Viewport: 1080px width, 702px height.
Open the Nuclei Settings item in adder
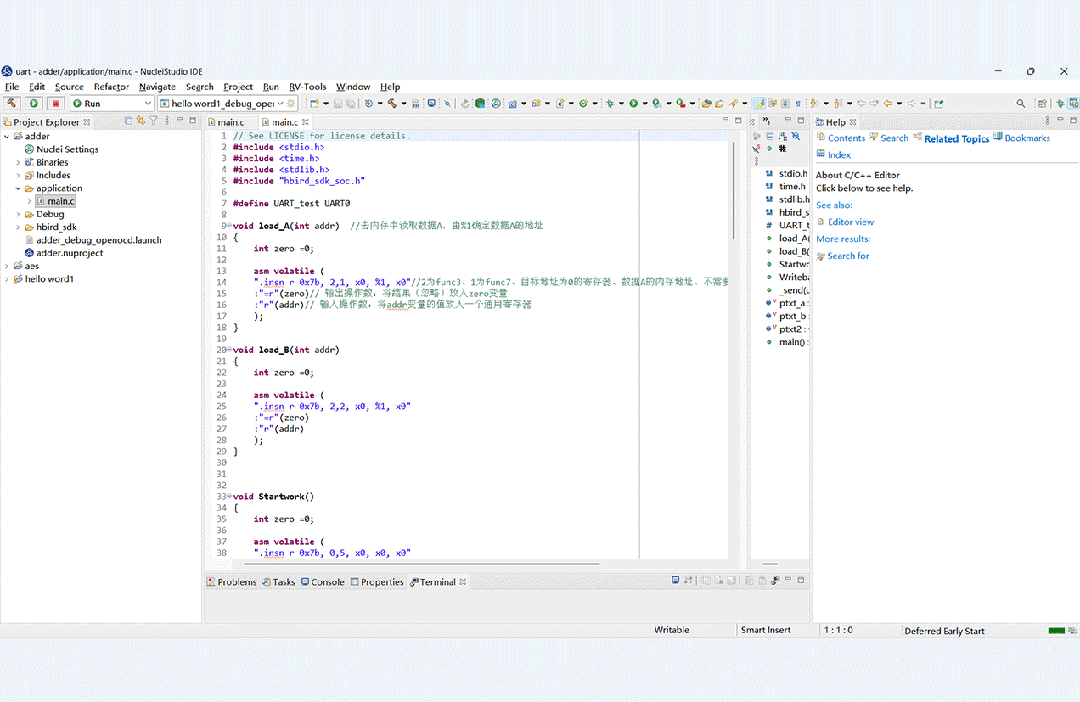pos(67,149)
